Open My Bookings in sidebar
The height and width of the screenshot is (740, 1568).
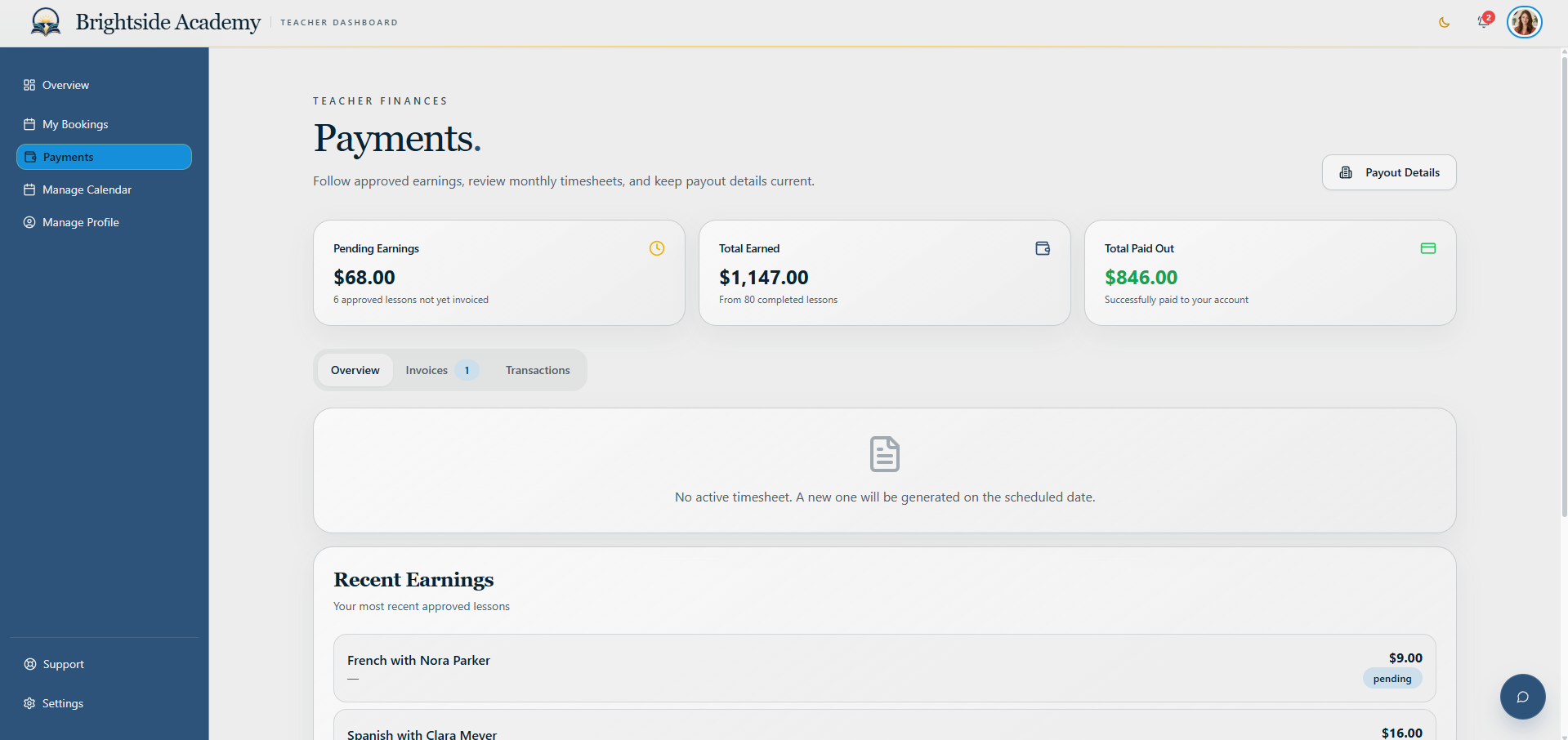click(104, 124)
